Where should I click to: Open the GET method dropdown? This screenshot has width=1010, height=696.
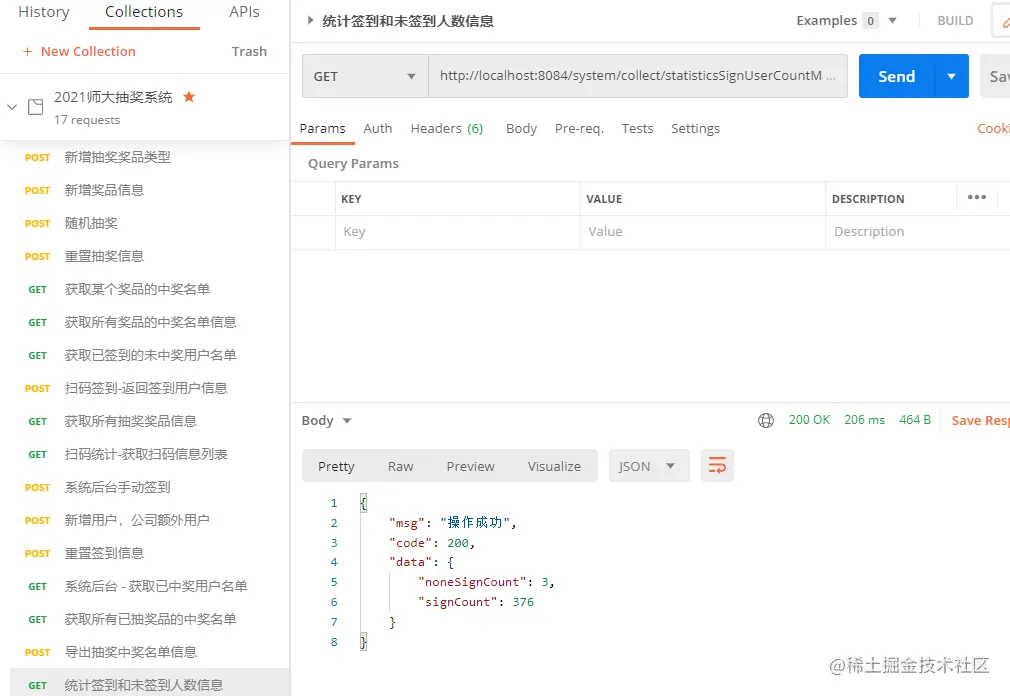tap(365, 76)
